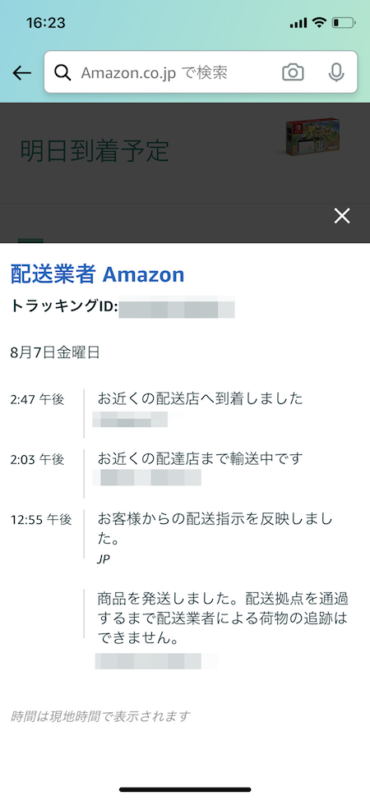Tap the Nintendo Switch product thumbnail
370x800 pixels.
(313, 136)
